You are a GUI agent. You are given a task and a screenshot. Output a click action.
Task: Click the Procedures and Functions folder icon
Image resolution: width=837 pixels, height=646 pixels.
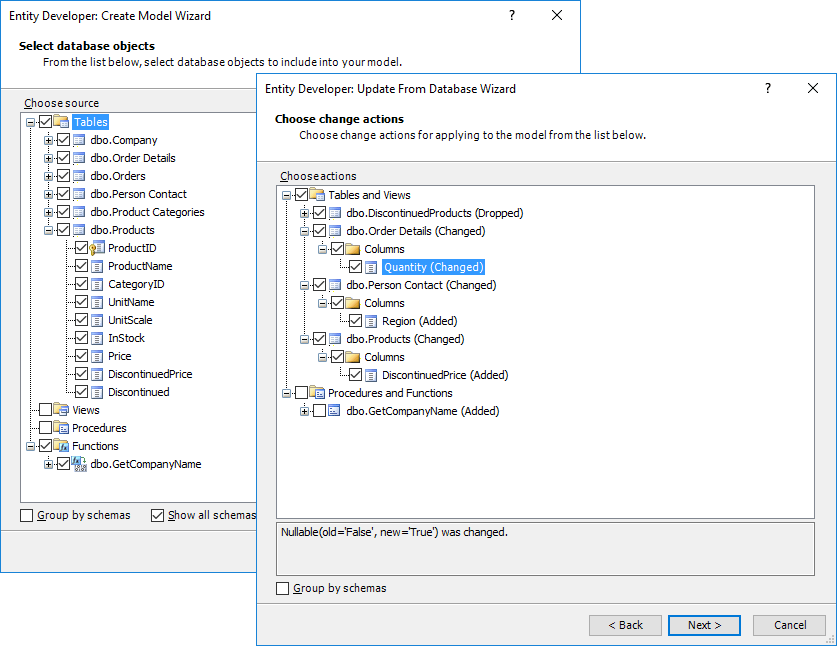[x=318, y=393]
